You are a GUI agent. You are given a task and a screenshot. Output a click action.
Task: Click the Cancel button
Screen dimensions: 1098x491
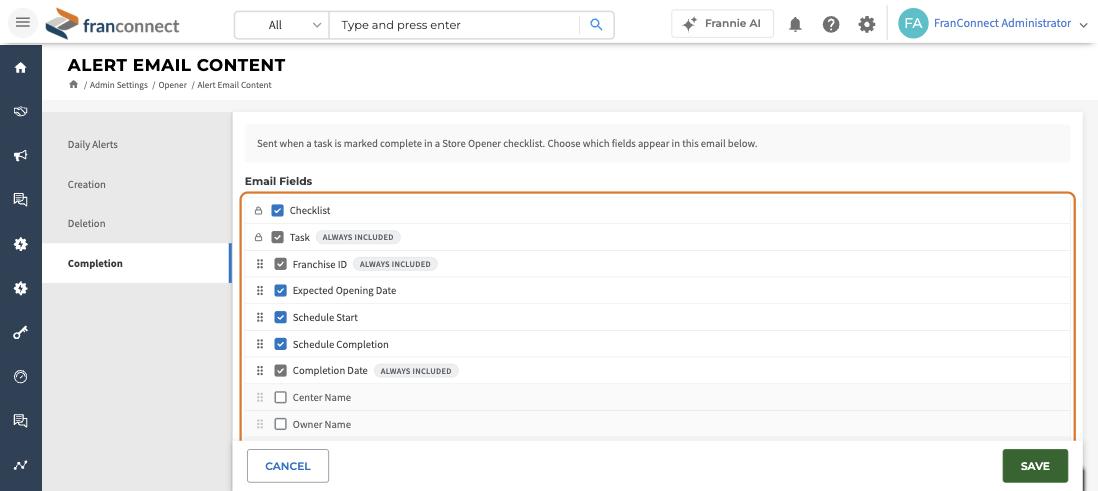[x=288, y=466]
